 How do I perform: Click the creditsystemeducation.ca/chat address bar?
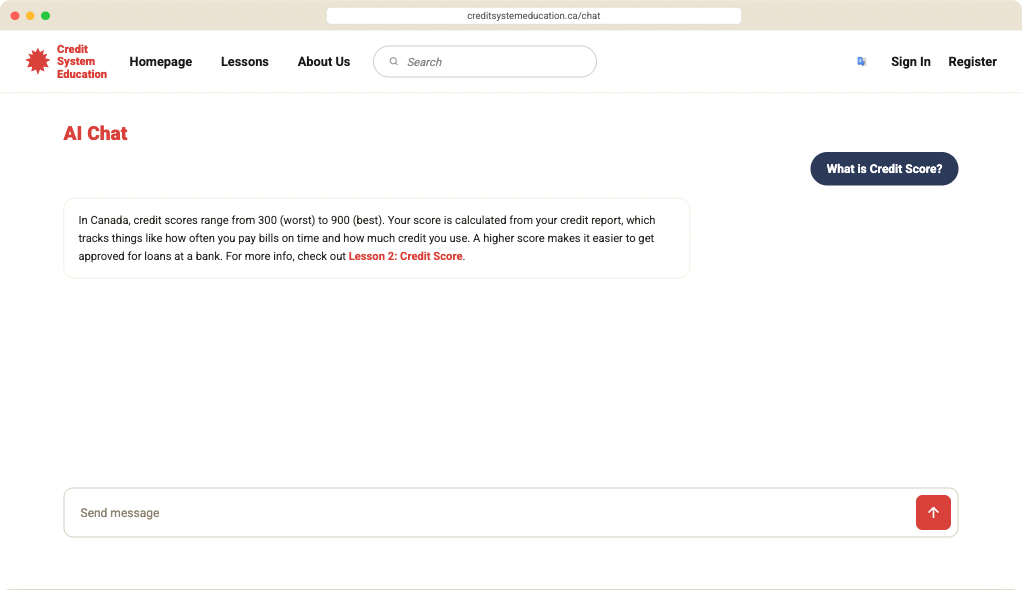click(x=534, y=16)
